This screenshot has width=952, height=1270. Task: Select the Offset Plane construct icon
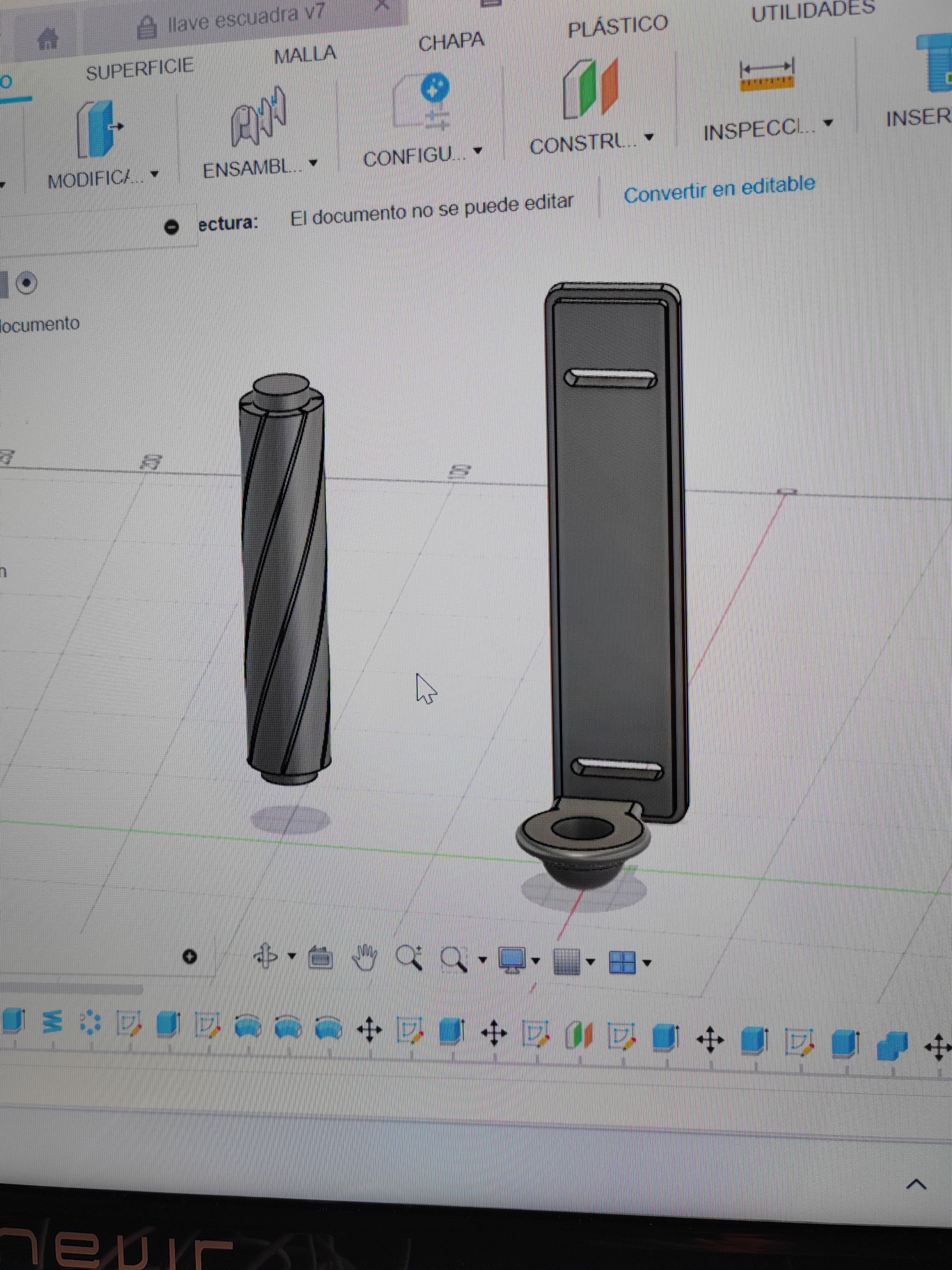pyautogui.click(x=591, y=89)
